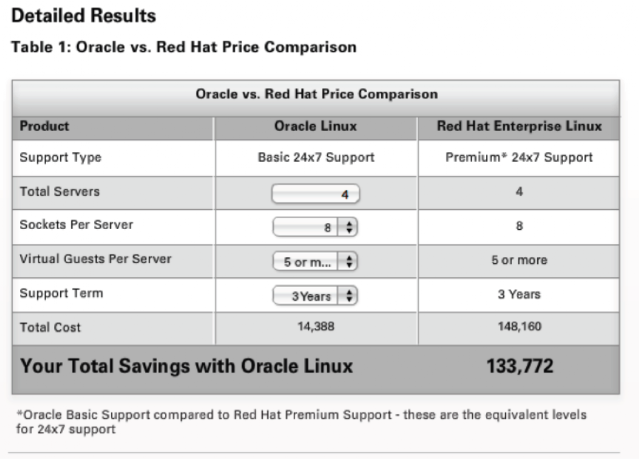The height and width of the screenshot is (459, 640).
Task: Click the Total Servers input field
Action: [316, 193]
